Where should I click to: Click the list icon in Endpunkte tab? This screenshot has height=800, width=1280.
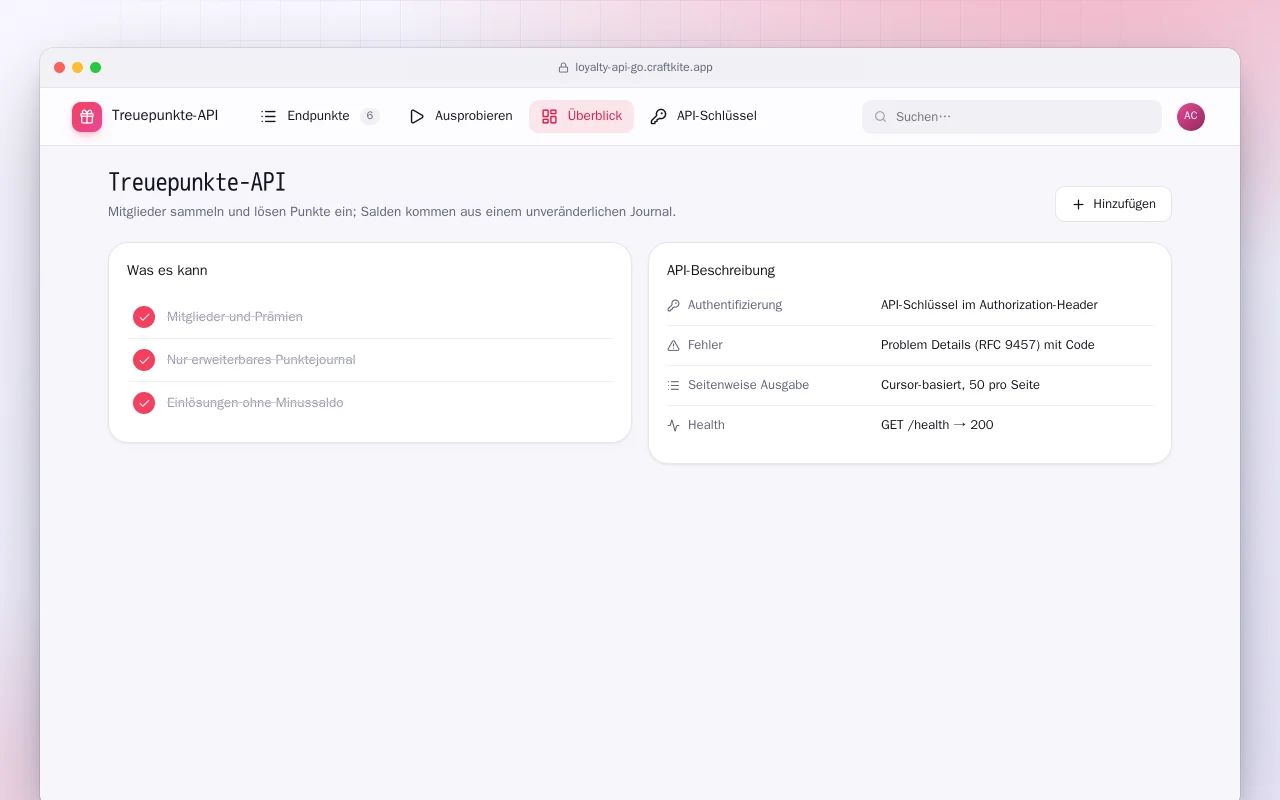pos(268,116)
